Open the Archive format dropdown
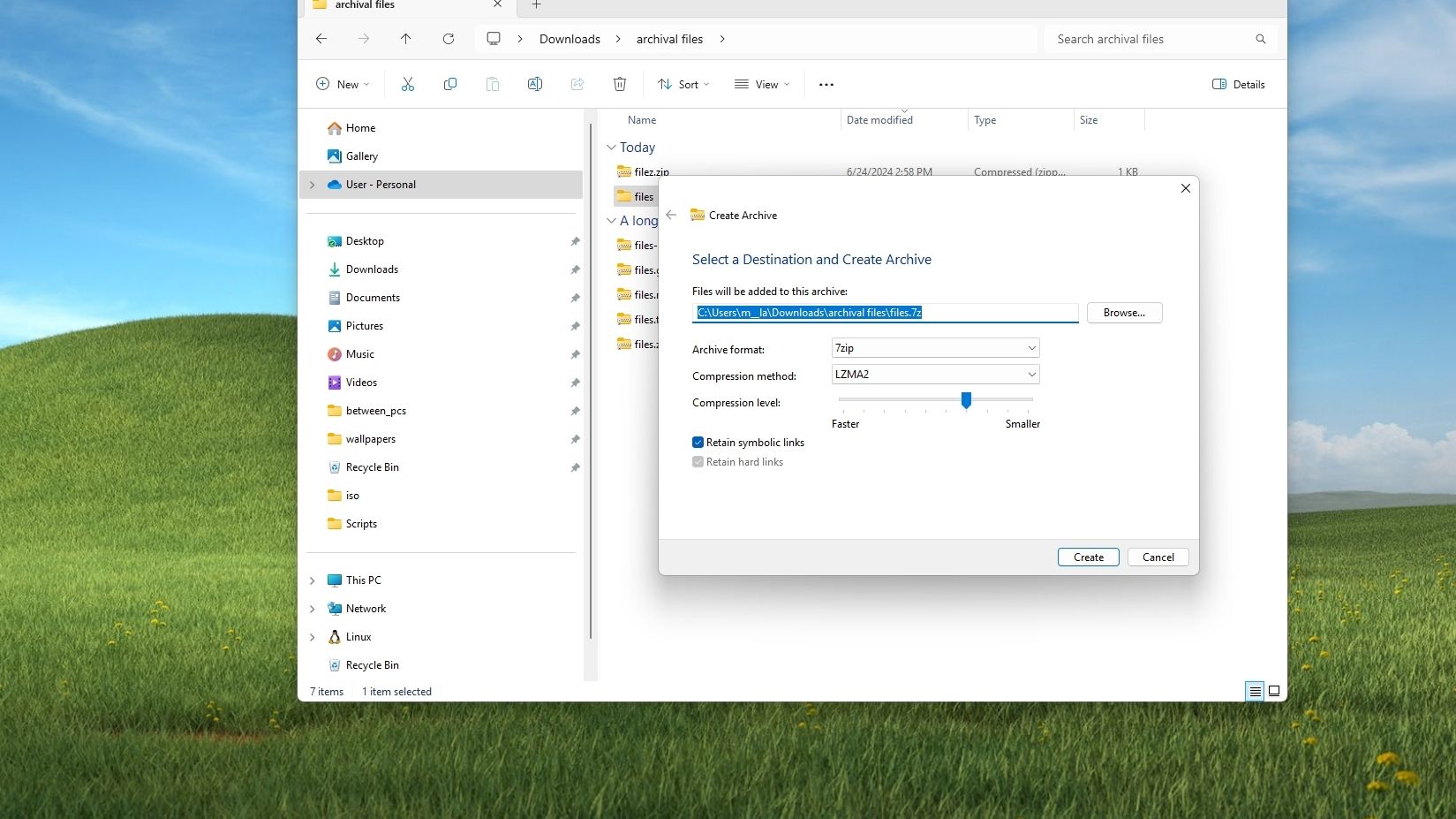 [x=935, y=348]
